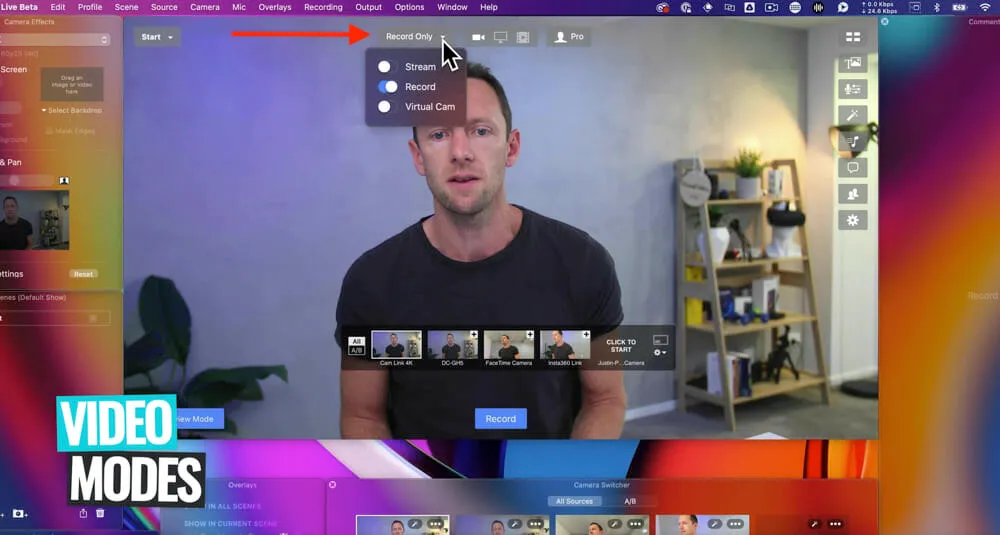
Task: Enable the Stream toggle
Action: point(385,67)
